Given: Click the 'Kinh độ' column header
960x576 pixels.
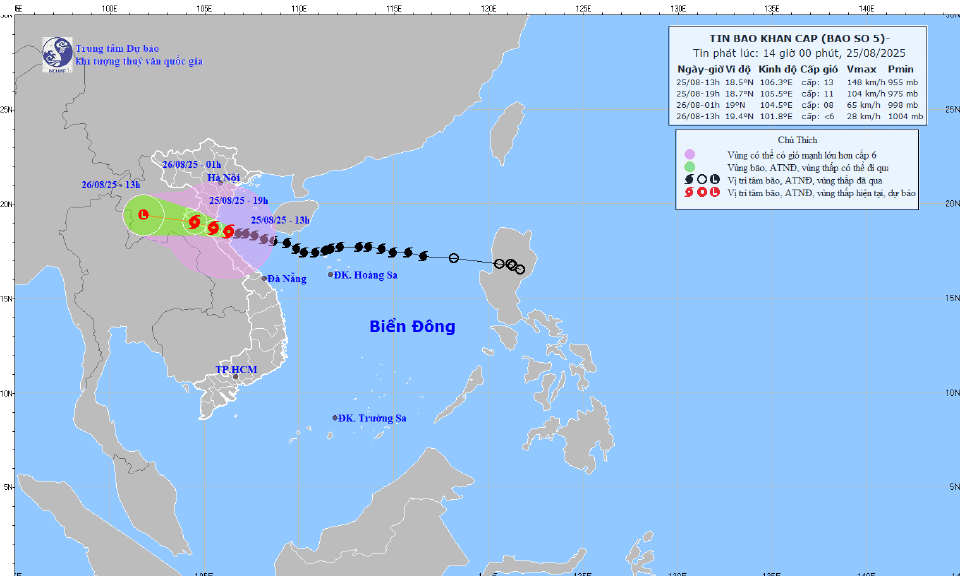Looking at the screenshot, I should pyautogui.click(x=777, y=69).
